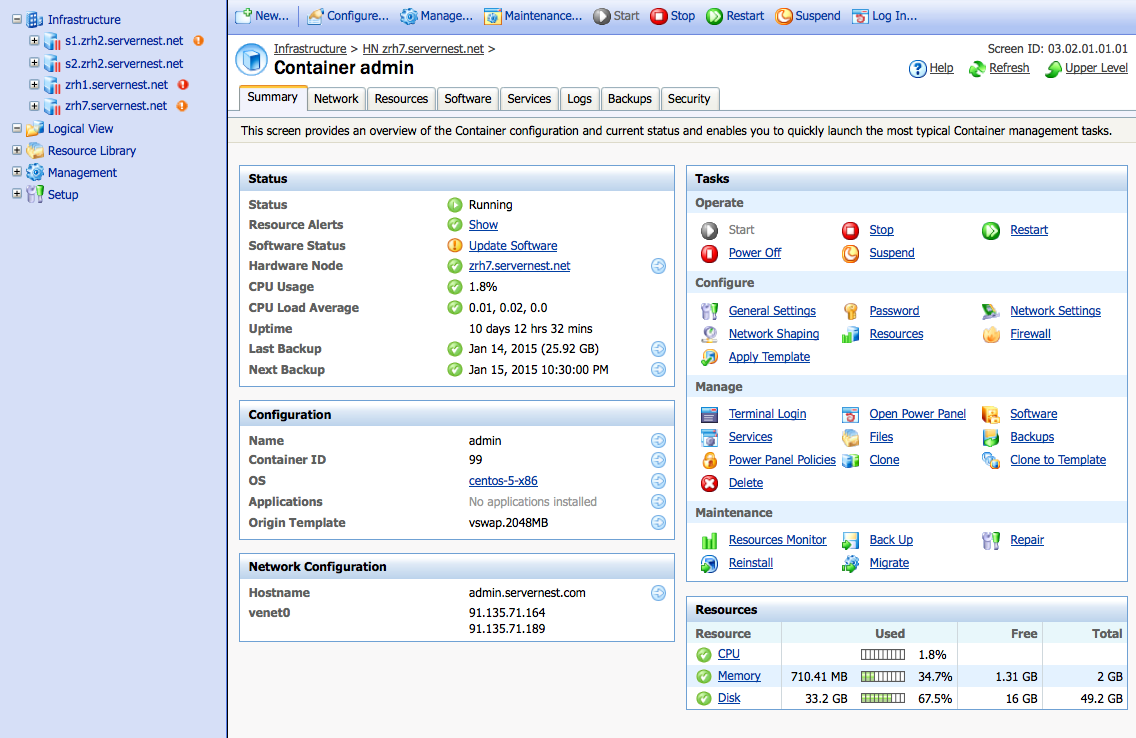Click the Backups icon in Manage section
This screenshot has height=738, width=1136.
[x=991, y=437]
